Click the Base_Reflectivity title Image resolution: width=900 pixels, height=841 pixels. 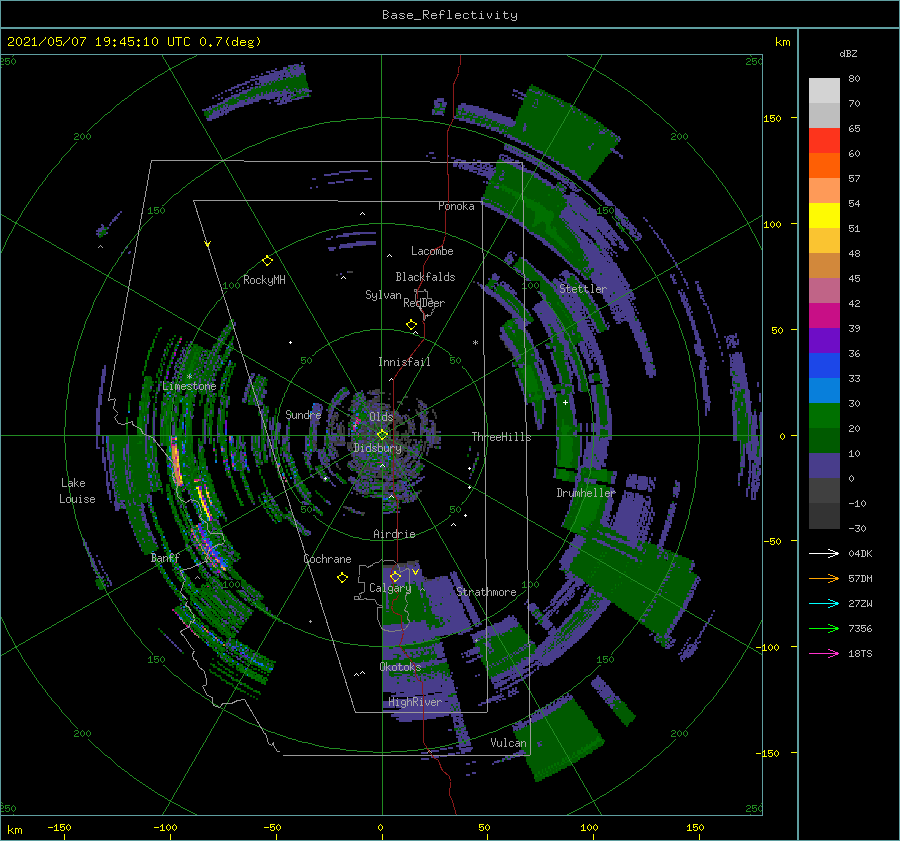[x=450, y=15]
